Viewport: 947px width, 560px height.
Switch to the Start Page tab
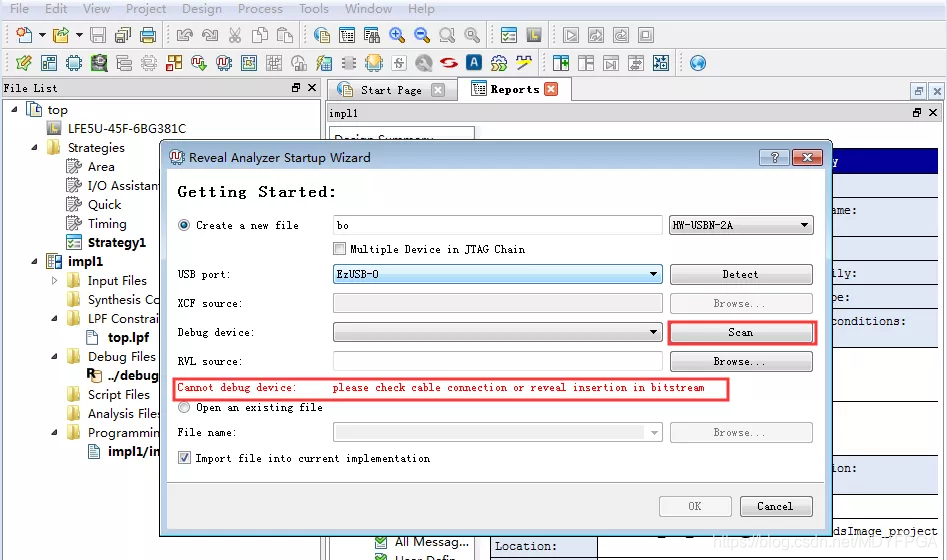coord(390,90)
